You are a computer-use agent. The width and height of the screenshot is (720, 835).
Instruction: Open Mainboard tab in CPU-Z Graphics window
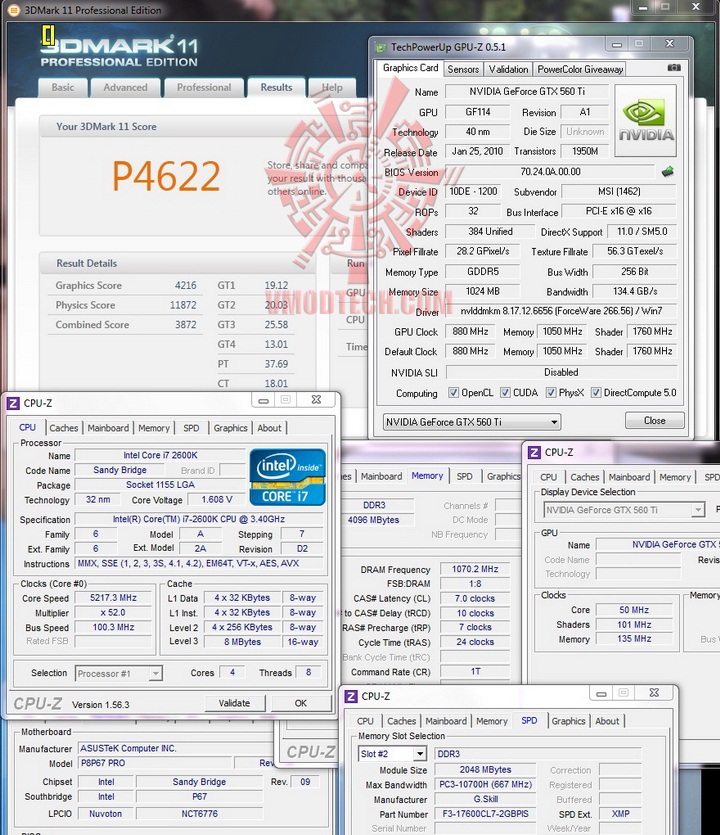629,477
